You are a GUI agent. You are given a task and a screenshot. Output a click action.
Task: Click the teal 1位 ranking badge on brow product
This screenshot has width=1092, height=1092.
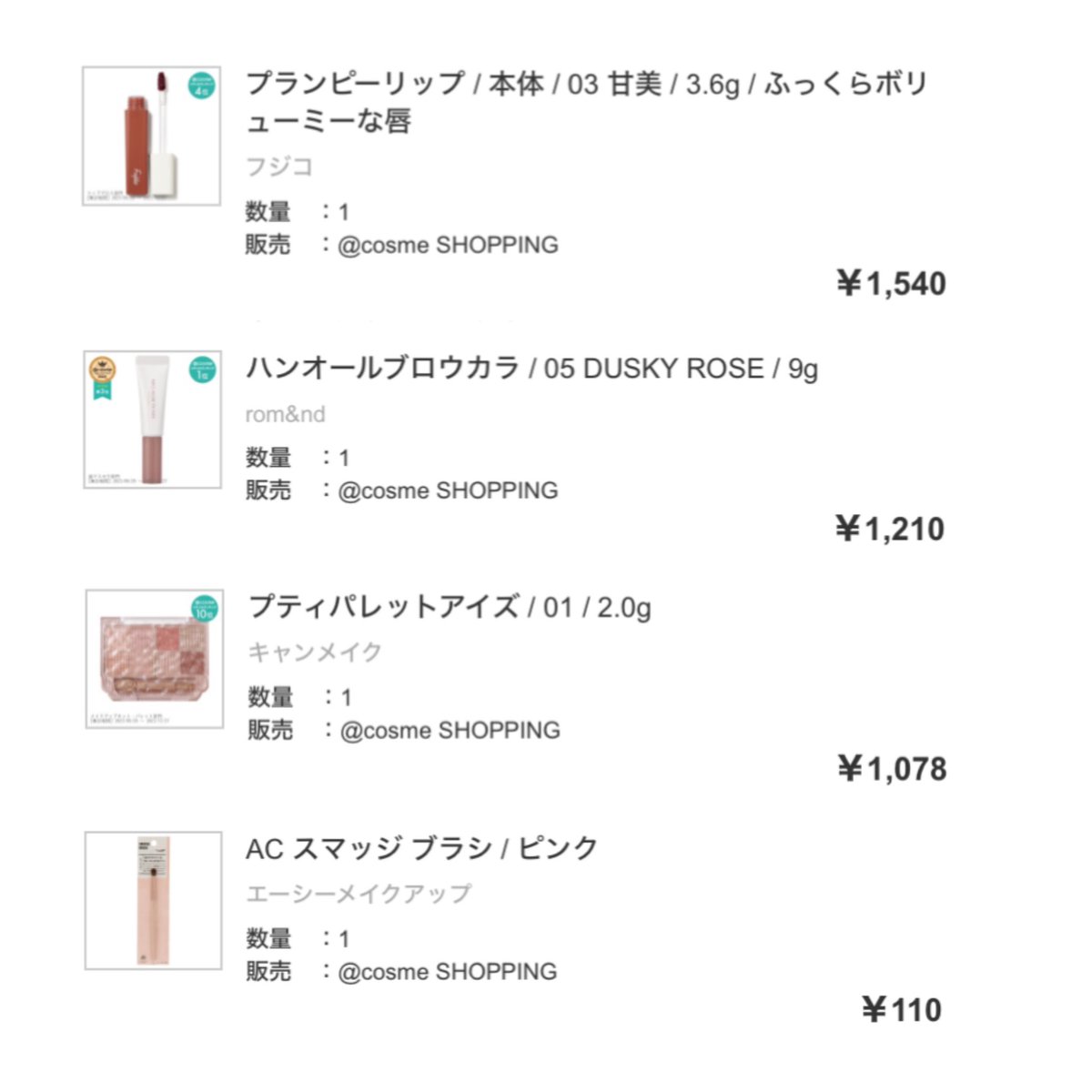(202, 369)
